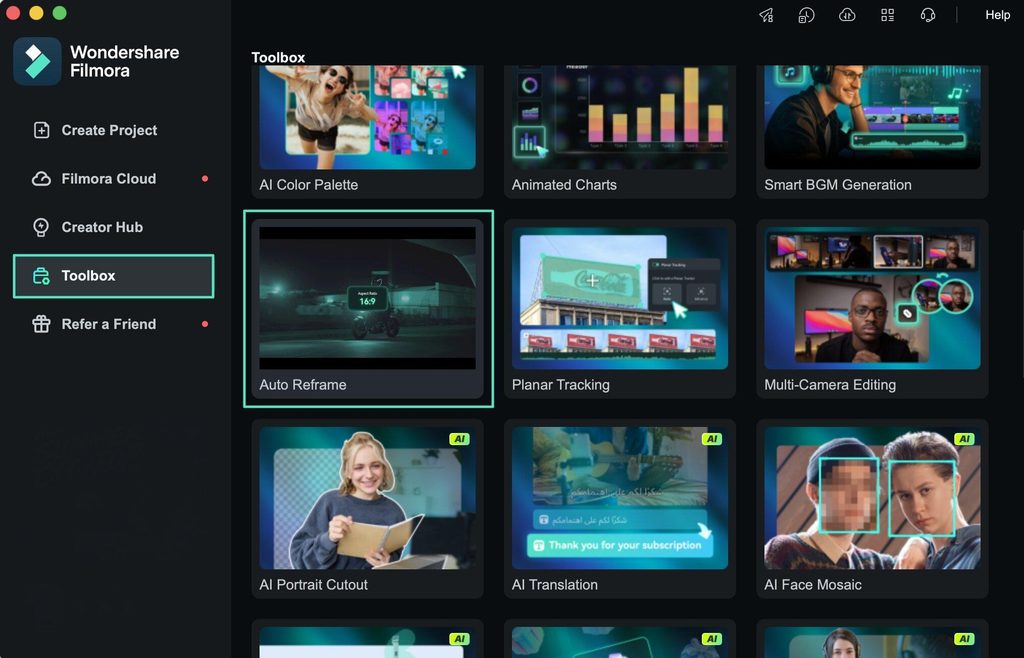Open the Animated Charts thumbnail
Screen dimensions: 1024x658
(620, 117)
